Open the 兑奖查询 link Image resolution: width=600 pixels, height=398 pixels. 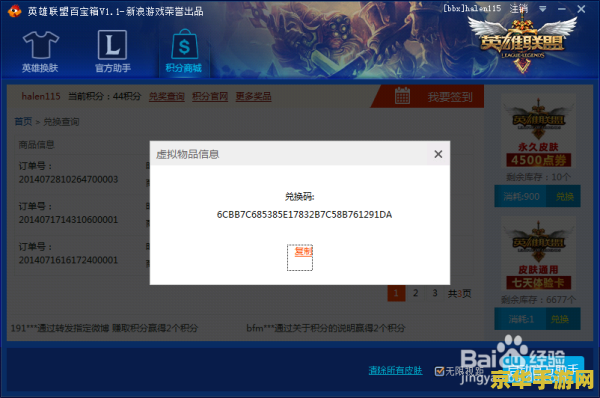pos(166,96)
